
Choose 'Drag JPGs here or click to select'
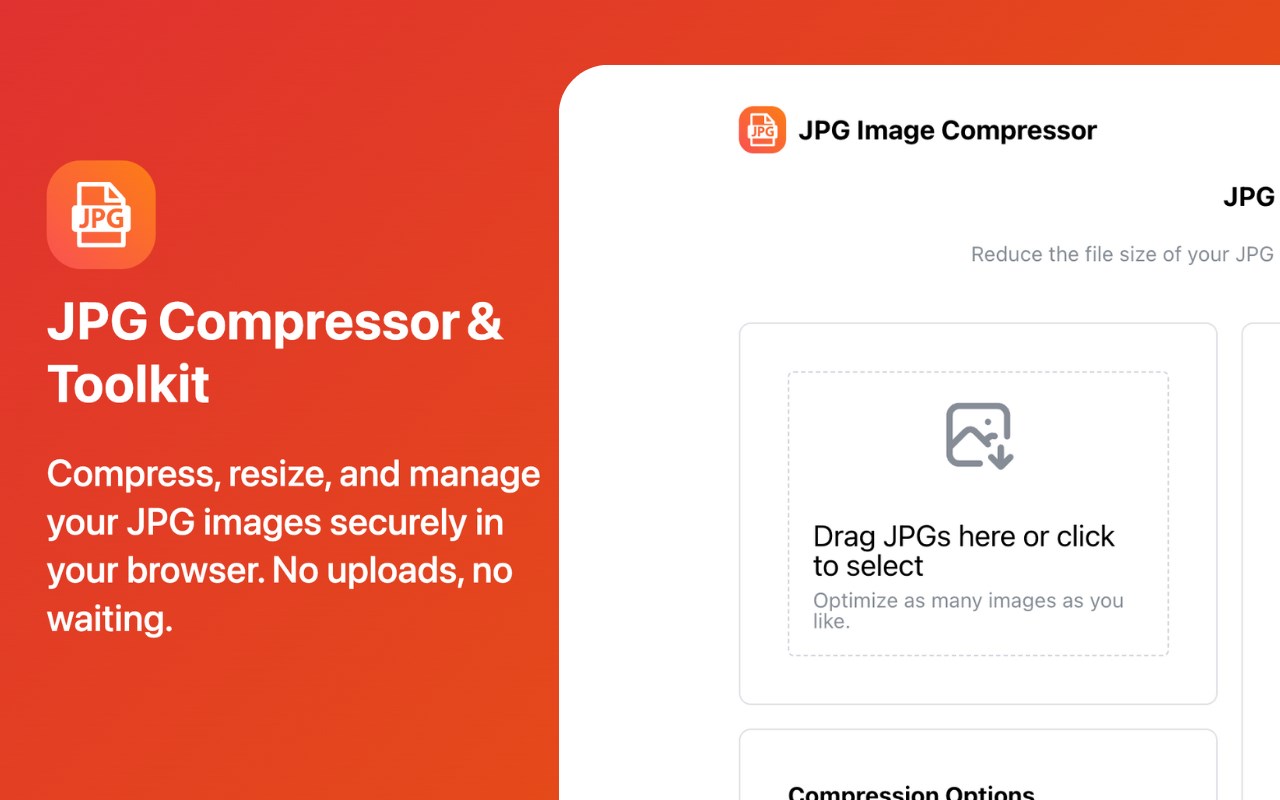click(x=963, y=551)
